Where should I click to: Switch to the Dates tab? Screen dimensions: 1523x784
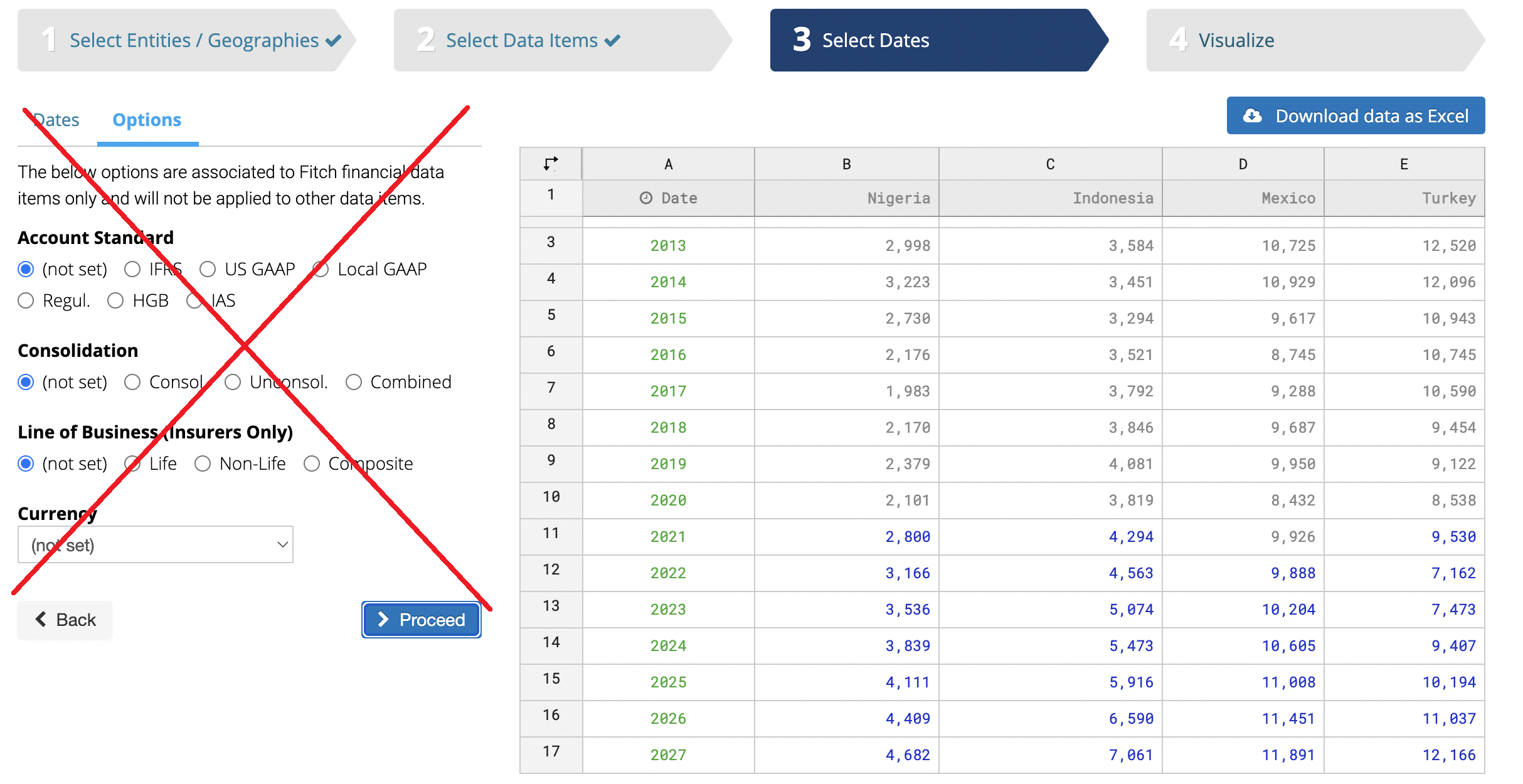(x=56, y=120)
